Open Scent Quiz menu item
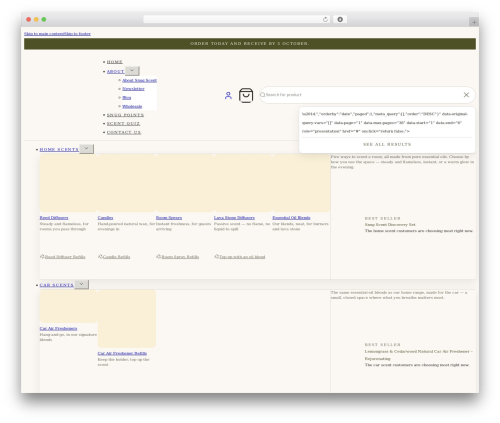 (123, 124)
